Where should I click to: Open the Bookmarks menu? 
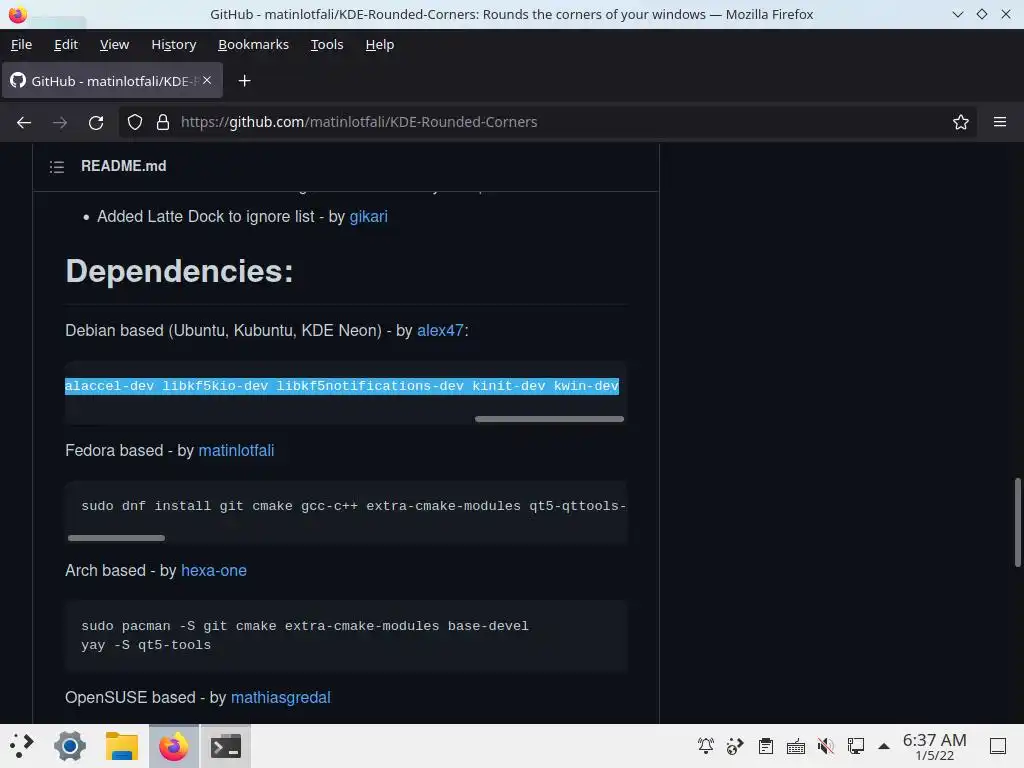pyautogui.click(x=253, y=44)
